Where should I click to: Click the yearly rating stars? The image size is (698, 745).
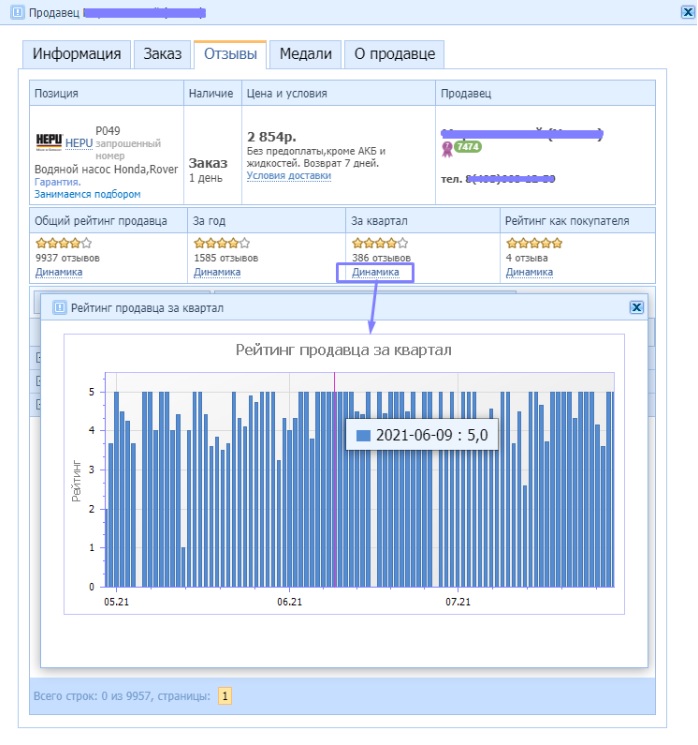(x=220, y=243)
